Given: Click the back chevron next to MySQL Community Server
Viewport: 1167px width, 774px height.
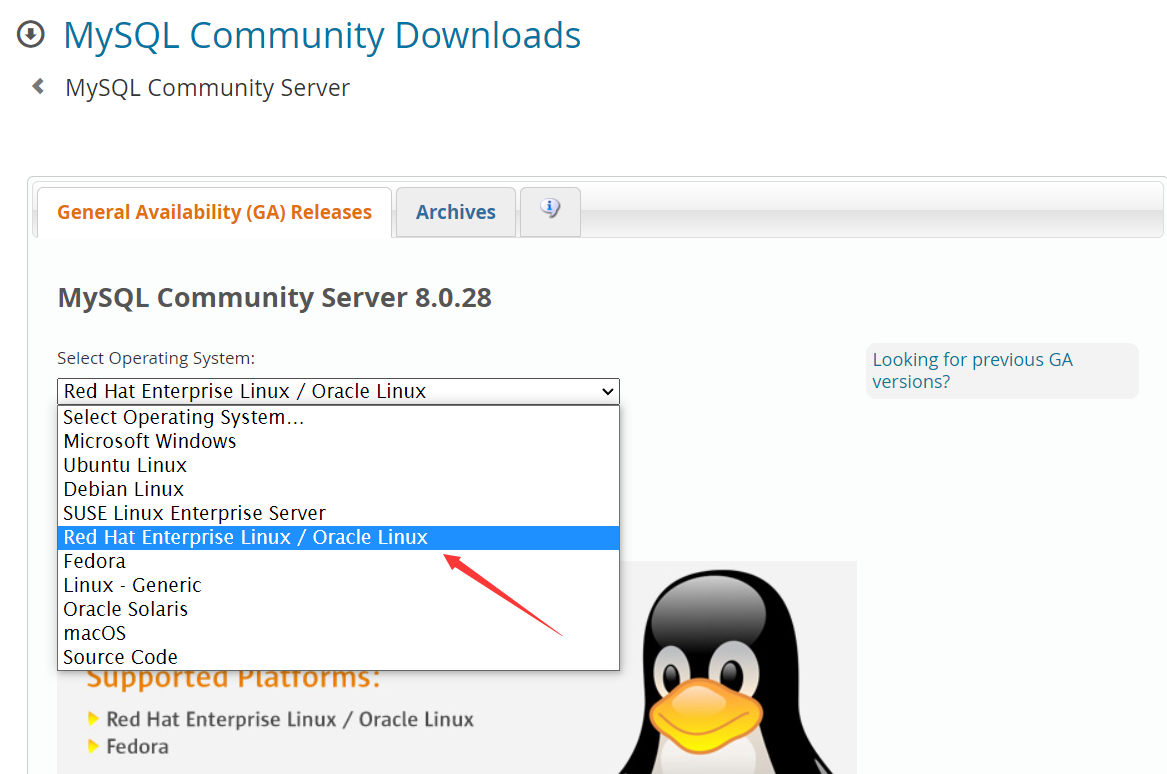Looking at the screenshot, I should pos(38,87).
